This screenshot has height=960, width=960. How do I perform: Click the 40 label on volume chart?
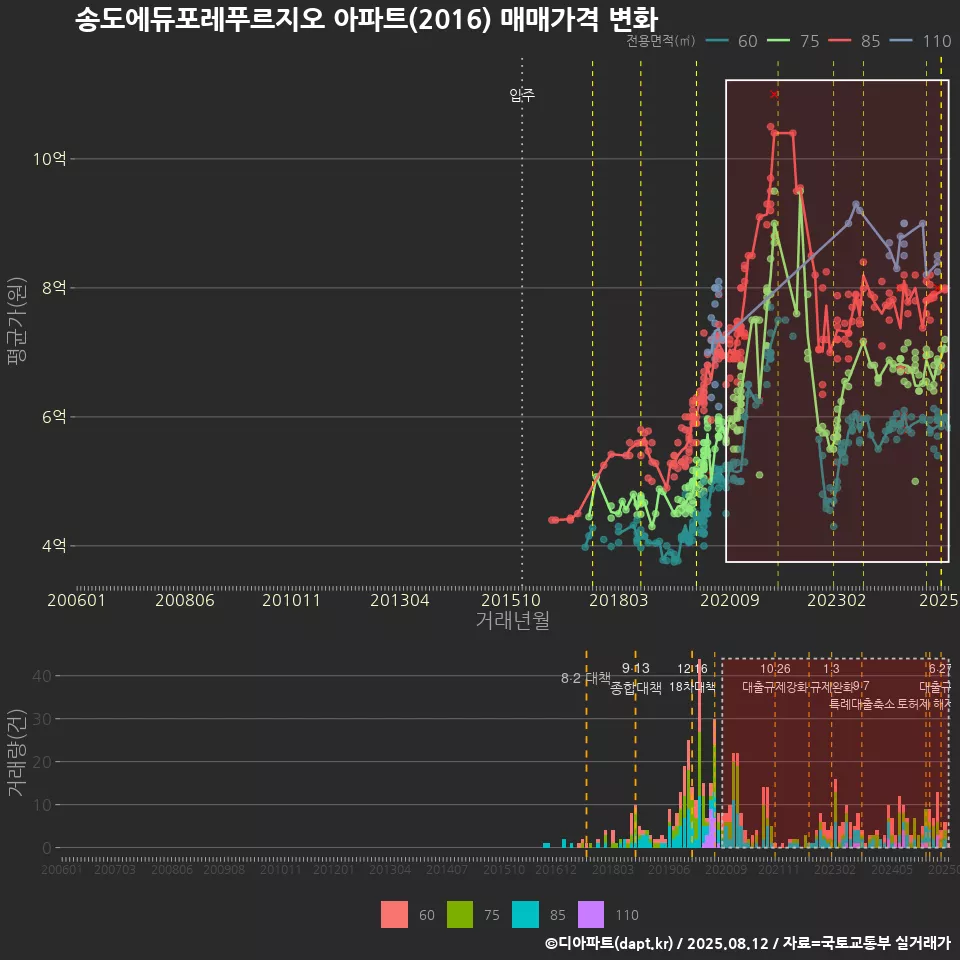click(x=42, y=676)
